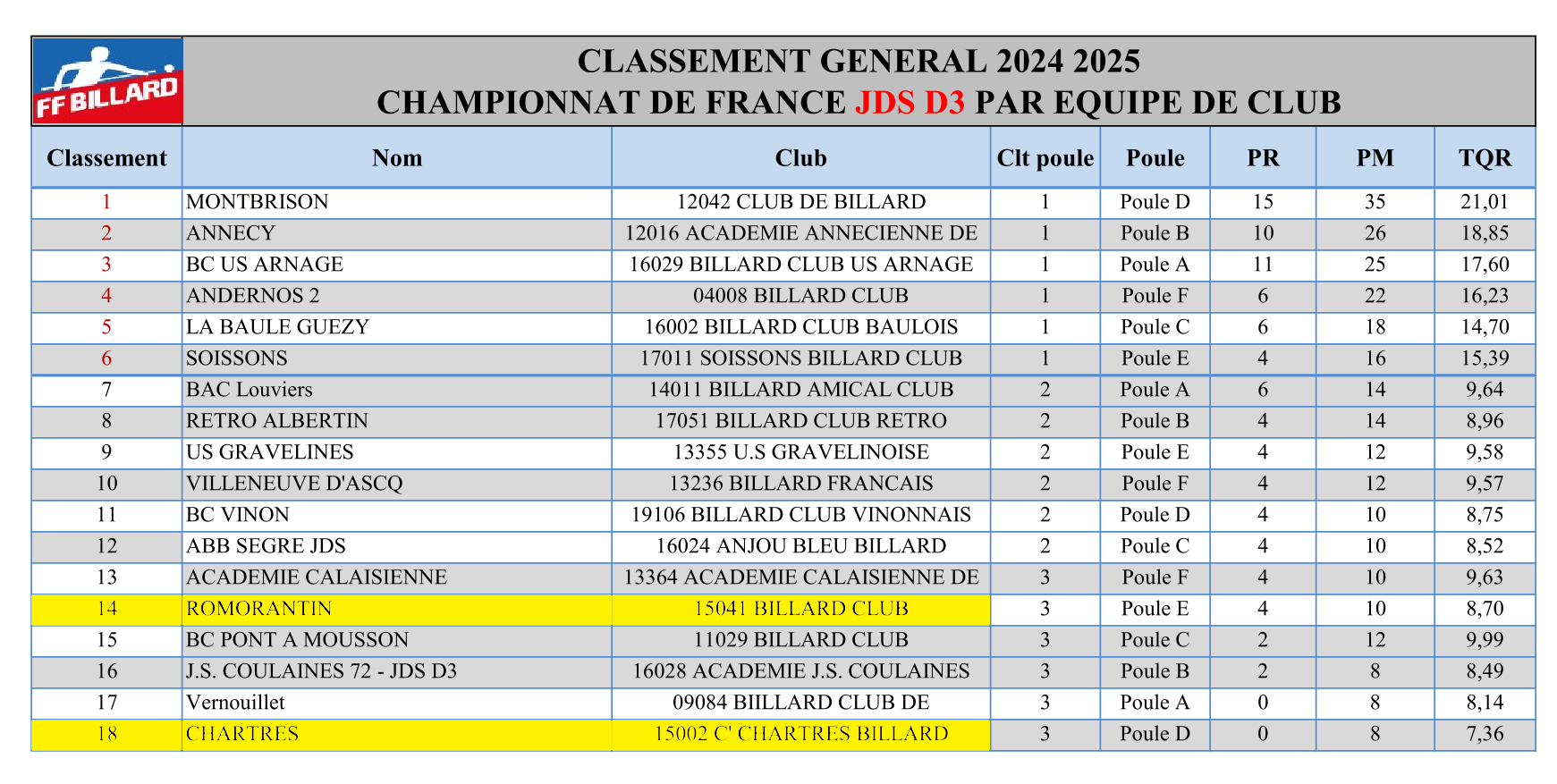The width and height of the screenshot is (1557, 784).
Task: Click the 16029 BILLARD CLUB US ARNAGE cell
Action: coord(801,265)
